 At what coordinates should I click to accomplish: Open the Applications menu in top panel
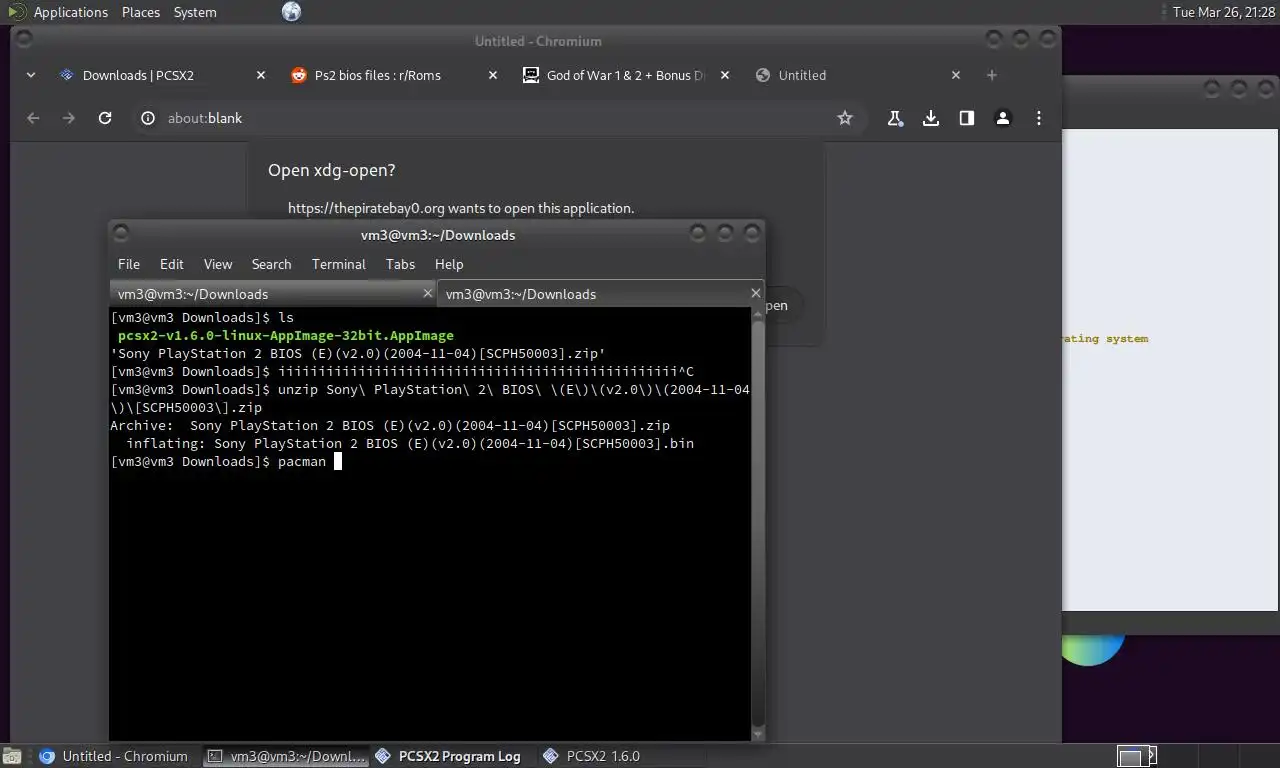pyautogui.click(x=57, y=12)
